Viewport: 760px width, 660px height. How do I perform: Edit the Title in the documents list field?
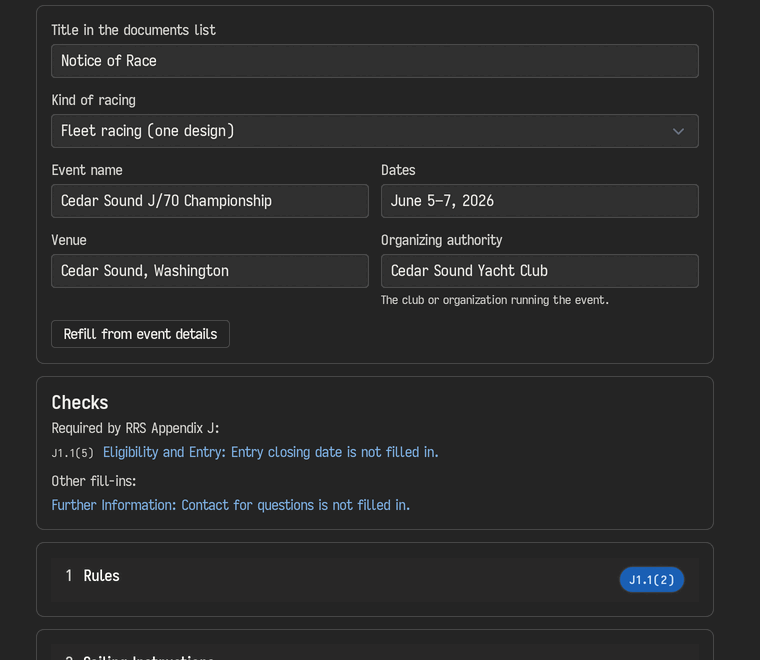375,61
